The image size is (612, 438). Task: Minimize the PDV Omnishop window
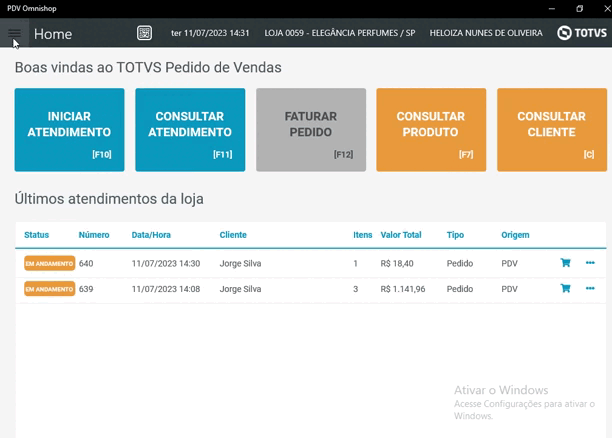pos(552,9)
